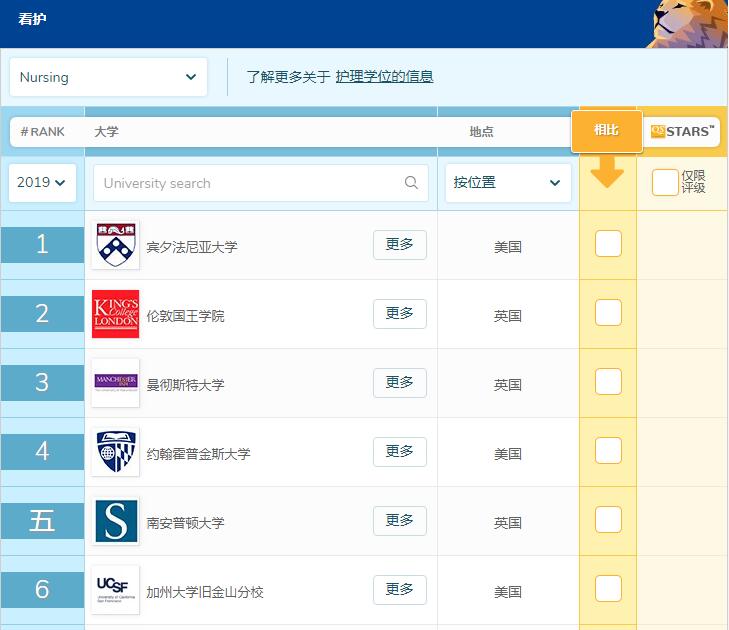The height and width of the screenshot is (630, 729).
Task: Click the Johns Hopkins University crest
Action: [x=115, y=452]
